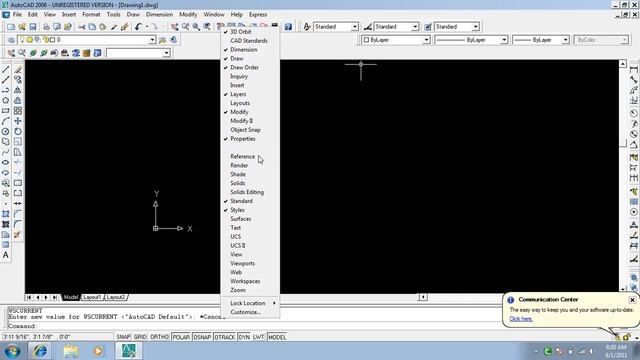
Task: Click the MODEL button in status bar
Action: (277, 337)
